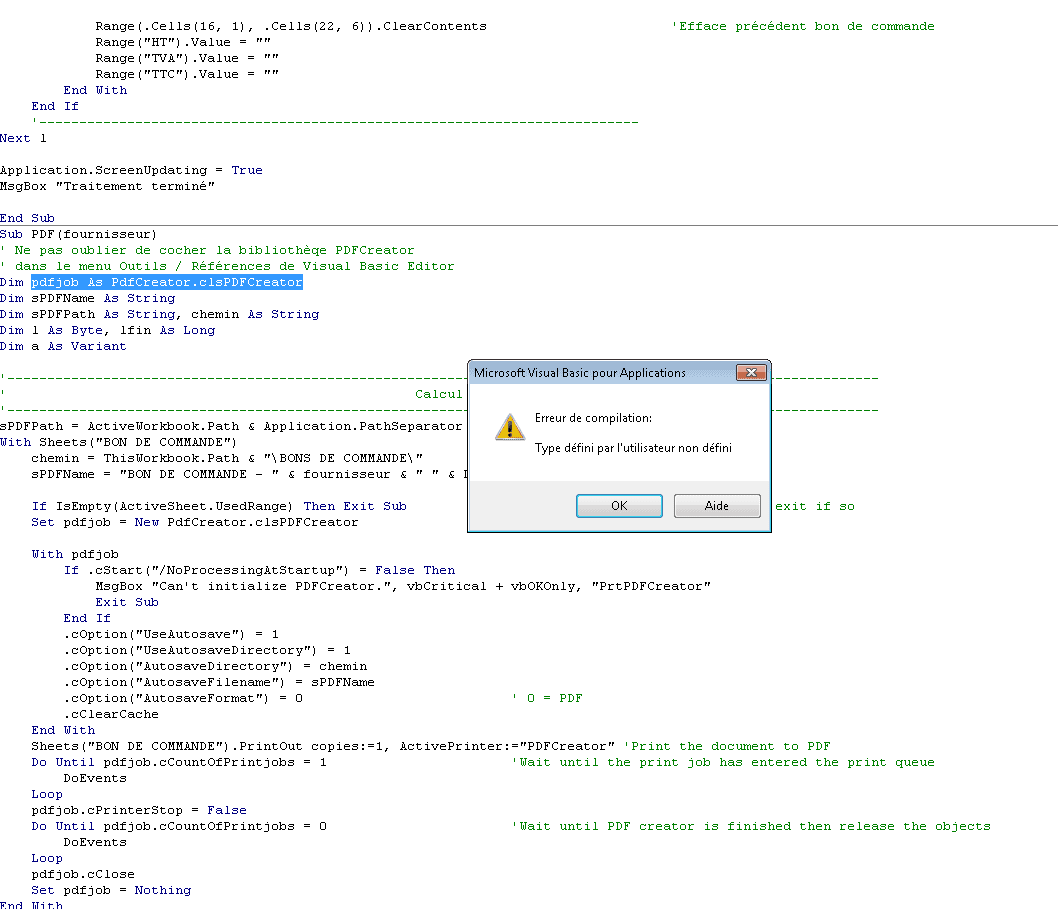
Task: Click the dialog title 'Microsoft Visual Basic pour Applications'
Action: (580, 373)
